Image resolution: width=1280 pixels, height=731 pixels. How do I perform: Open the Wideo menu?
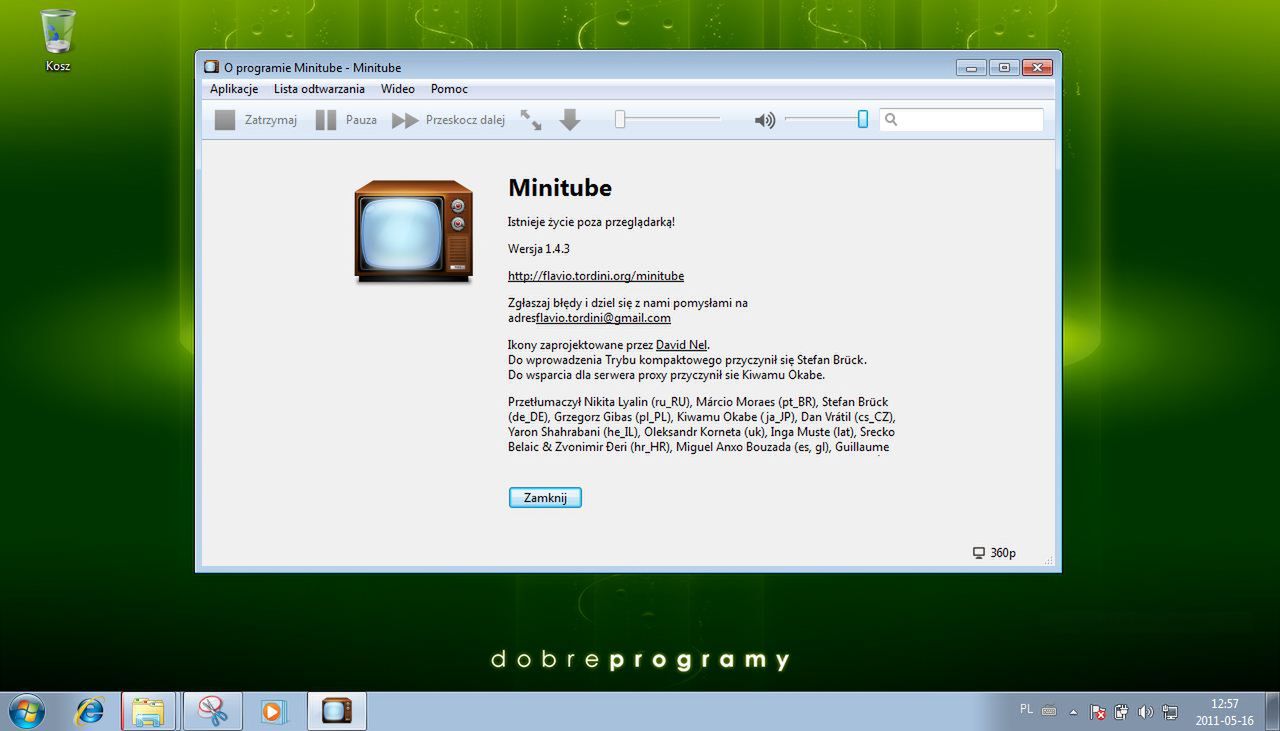(398, 89)
